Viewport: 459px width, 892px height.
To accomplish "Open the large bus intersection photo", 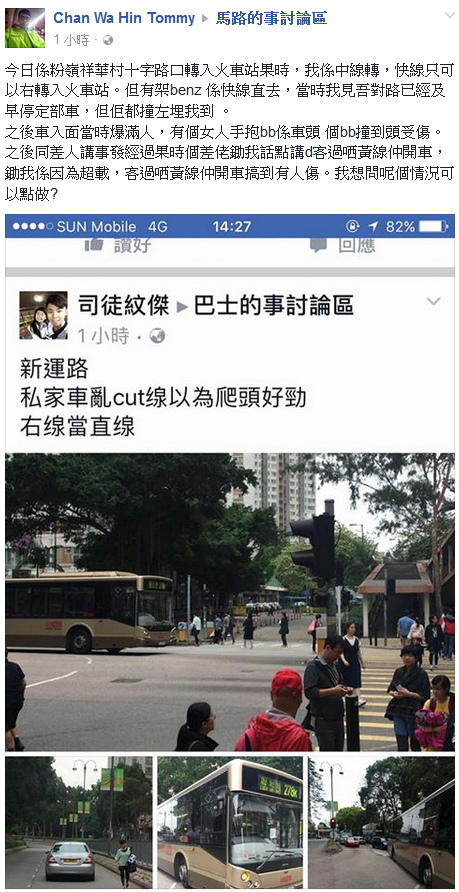I will coord(230,602).
